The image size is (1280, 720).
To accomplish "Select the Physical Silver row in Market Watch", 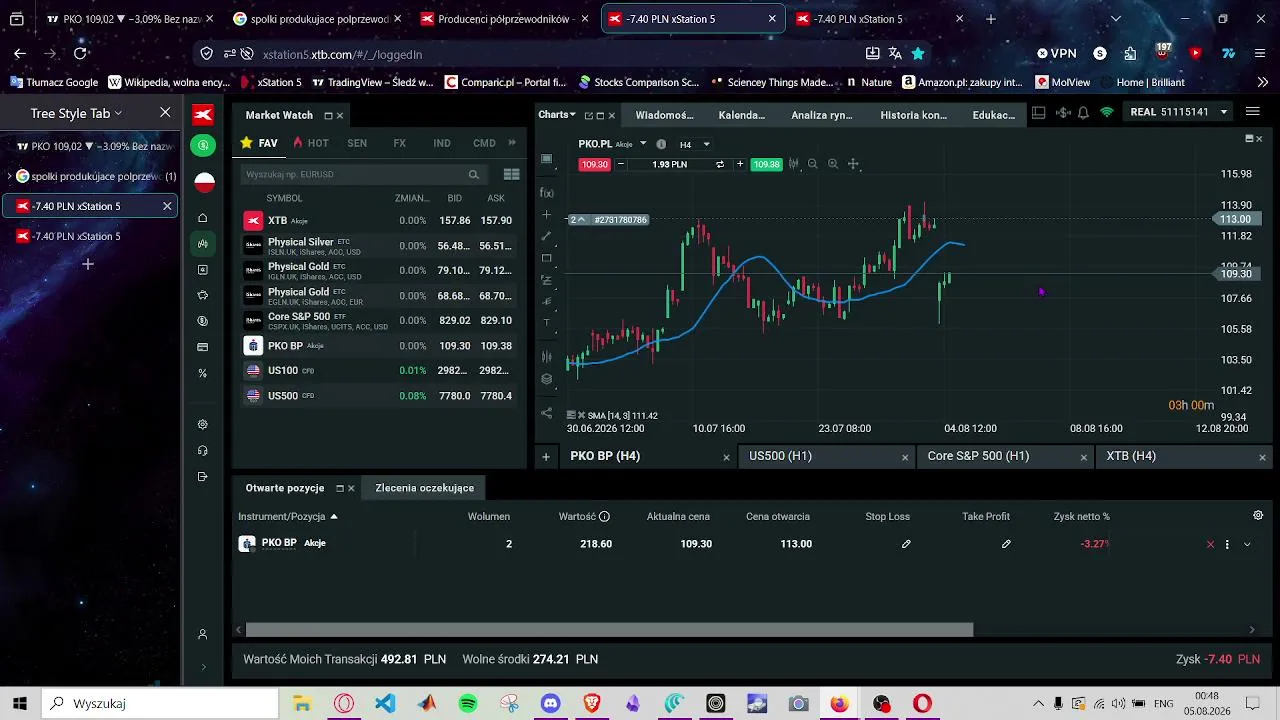I will click(x=379, y=246).
